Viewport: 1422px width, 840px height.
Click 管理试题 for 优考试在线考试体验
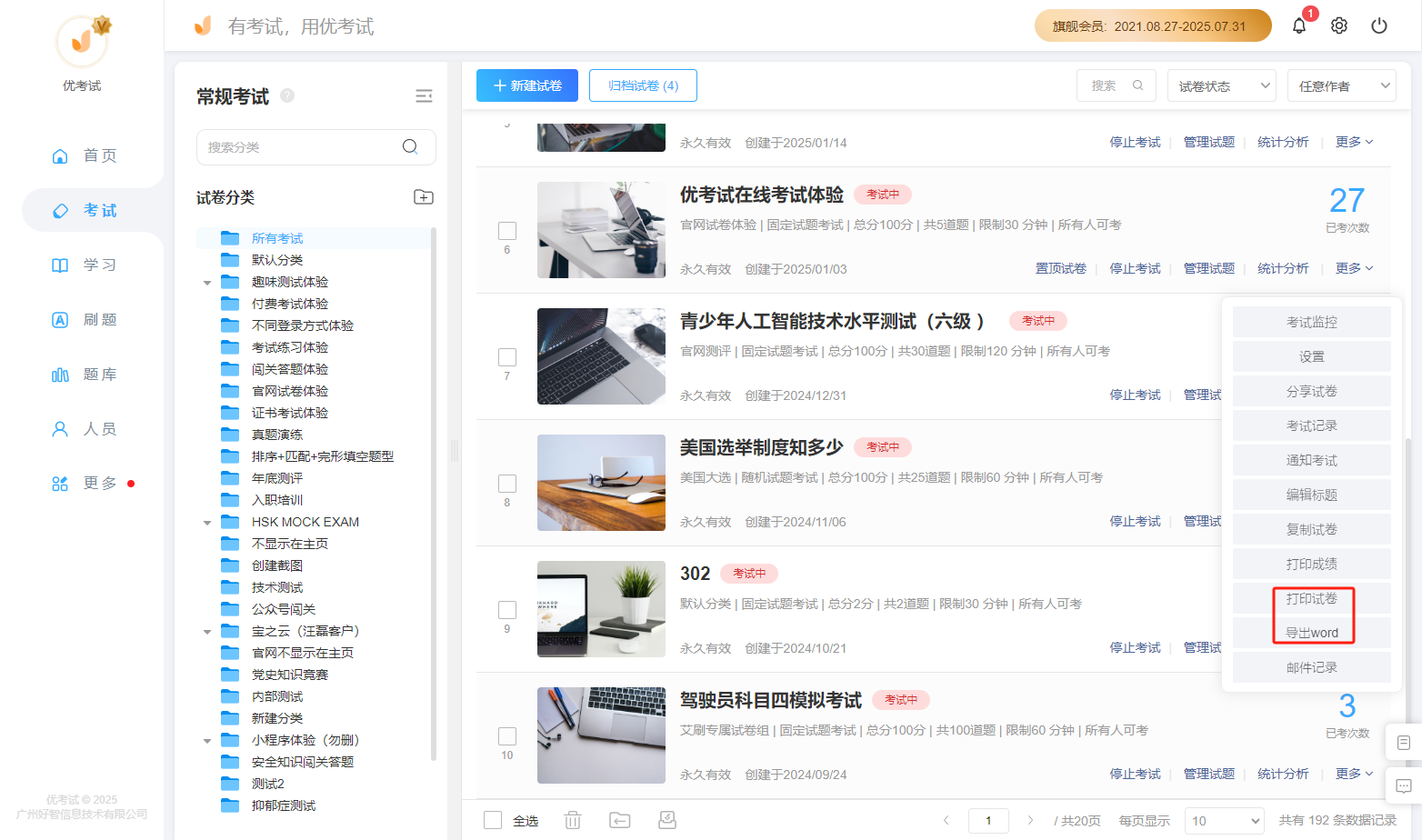click(x=1209, y=268)
